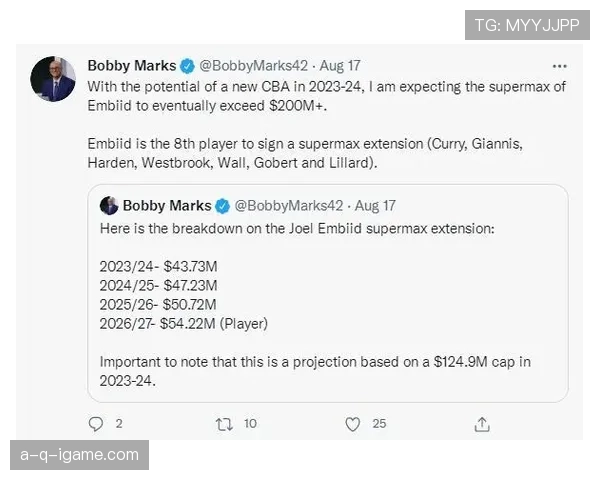Click the reply count 2
Image resolution: width=600 pixels, height=480 pixels.
(119, 424)
